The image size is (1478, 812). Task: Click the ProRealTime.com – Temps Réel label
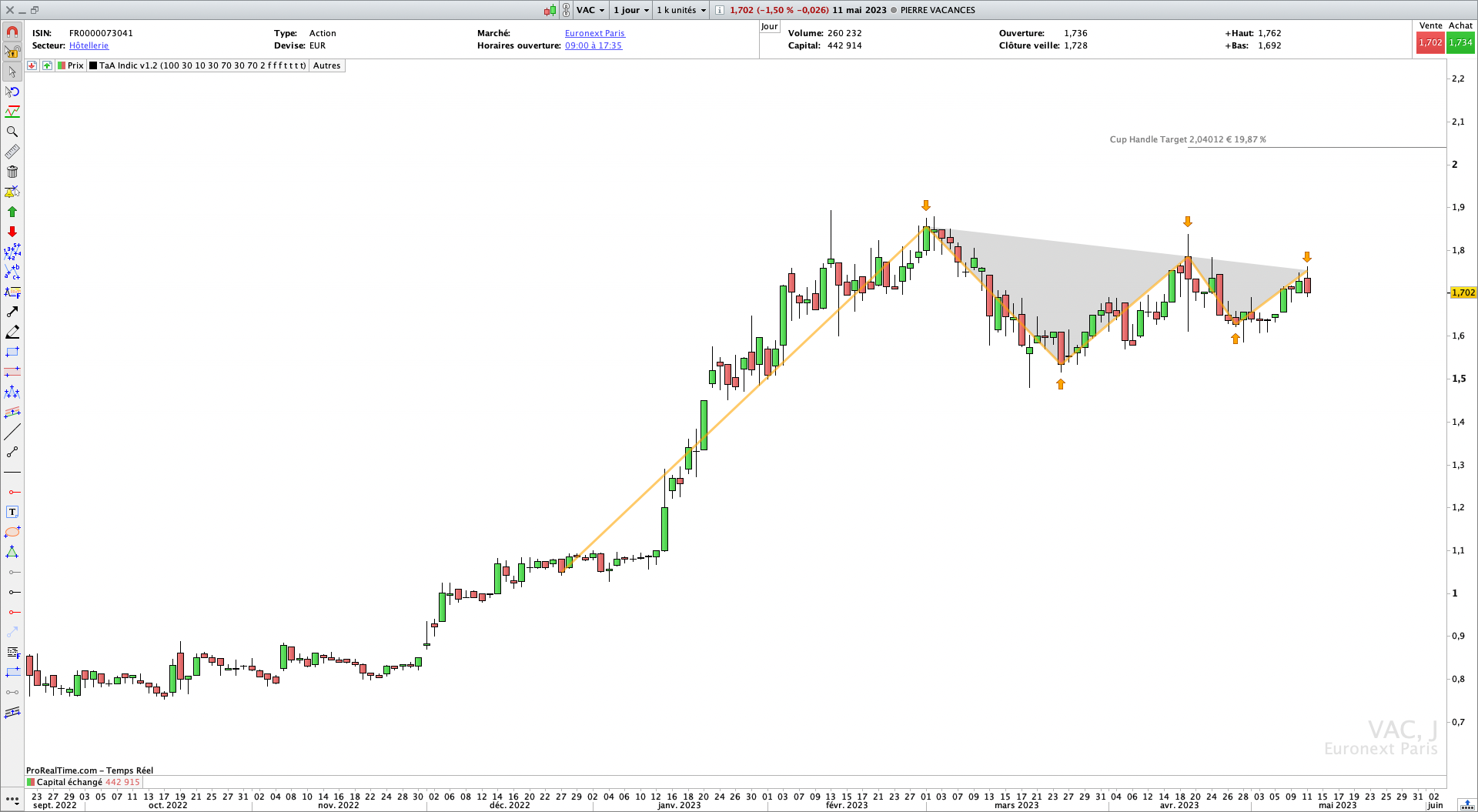(89, 770)
